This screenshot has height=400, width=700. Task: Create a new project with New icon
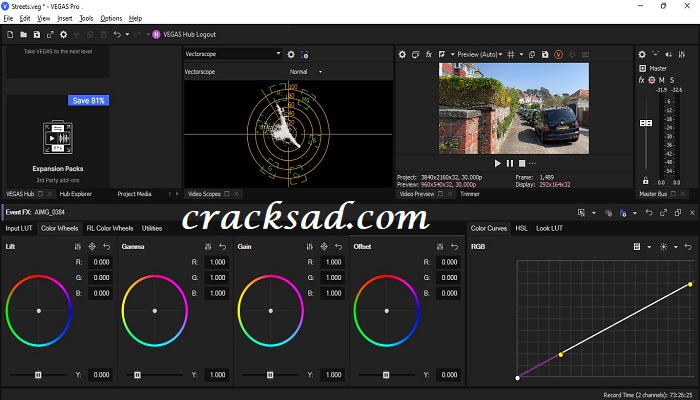(10, 34)
